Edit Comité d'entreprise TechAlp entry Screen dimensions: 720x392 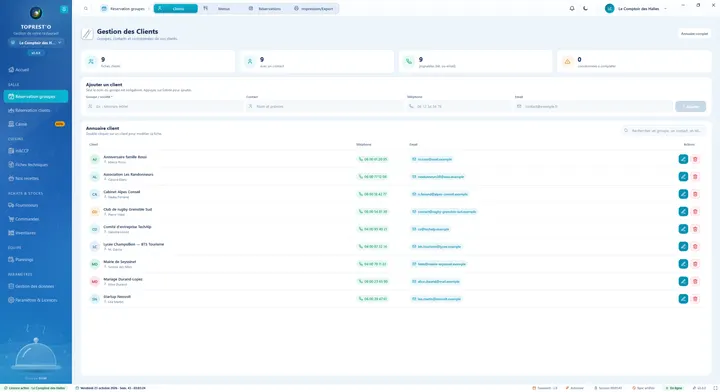pos(683,229)
